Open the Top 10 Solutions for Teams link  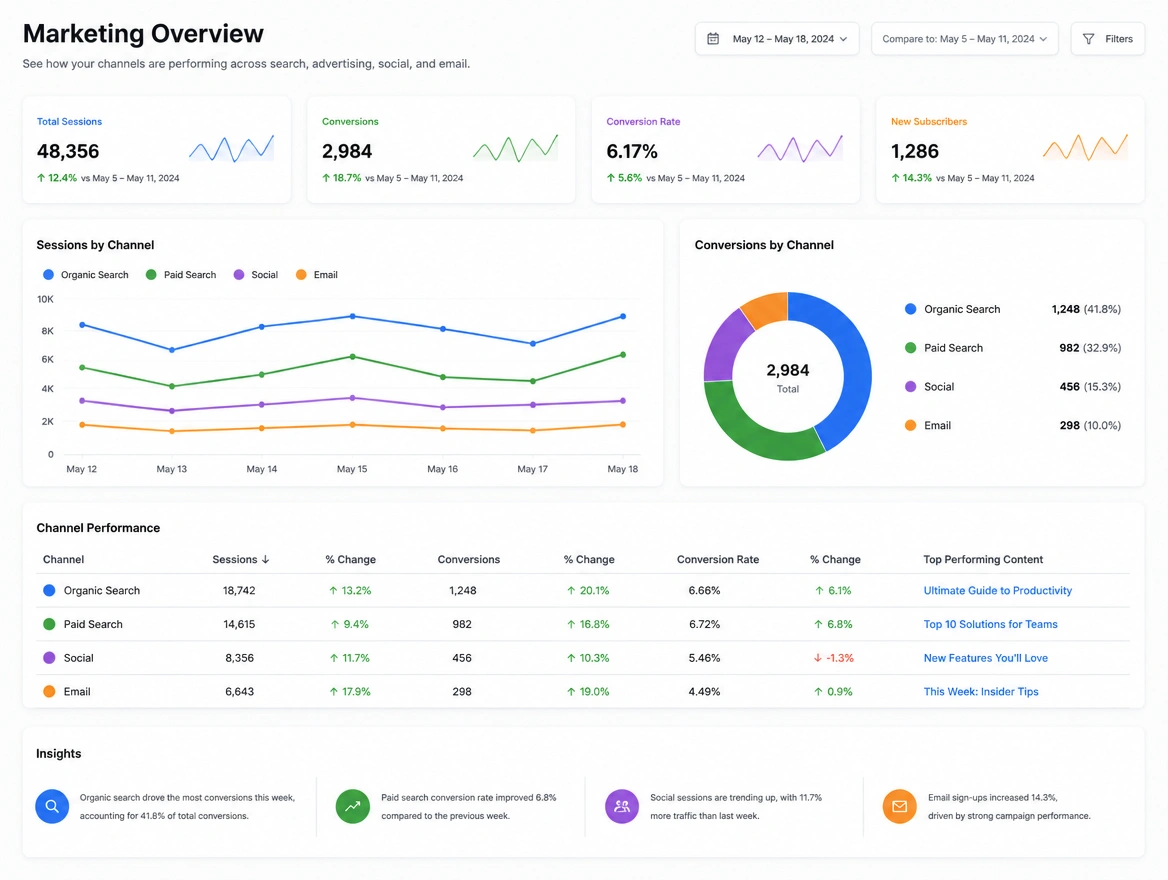pyautogui.click(x=990, y=624)
